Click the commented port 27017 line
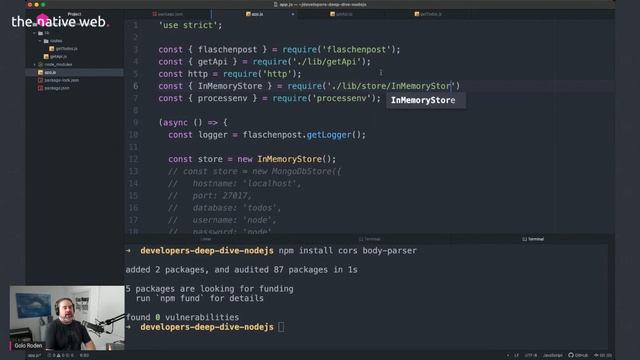The height and width of the screenshot is (360, 640). click(x=210, y=196)
